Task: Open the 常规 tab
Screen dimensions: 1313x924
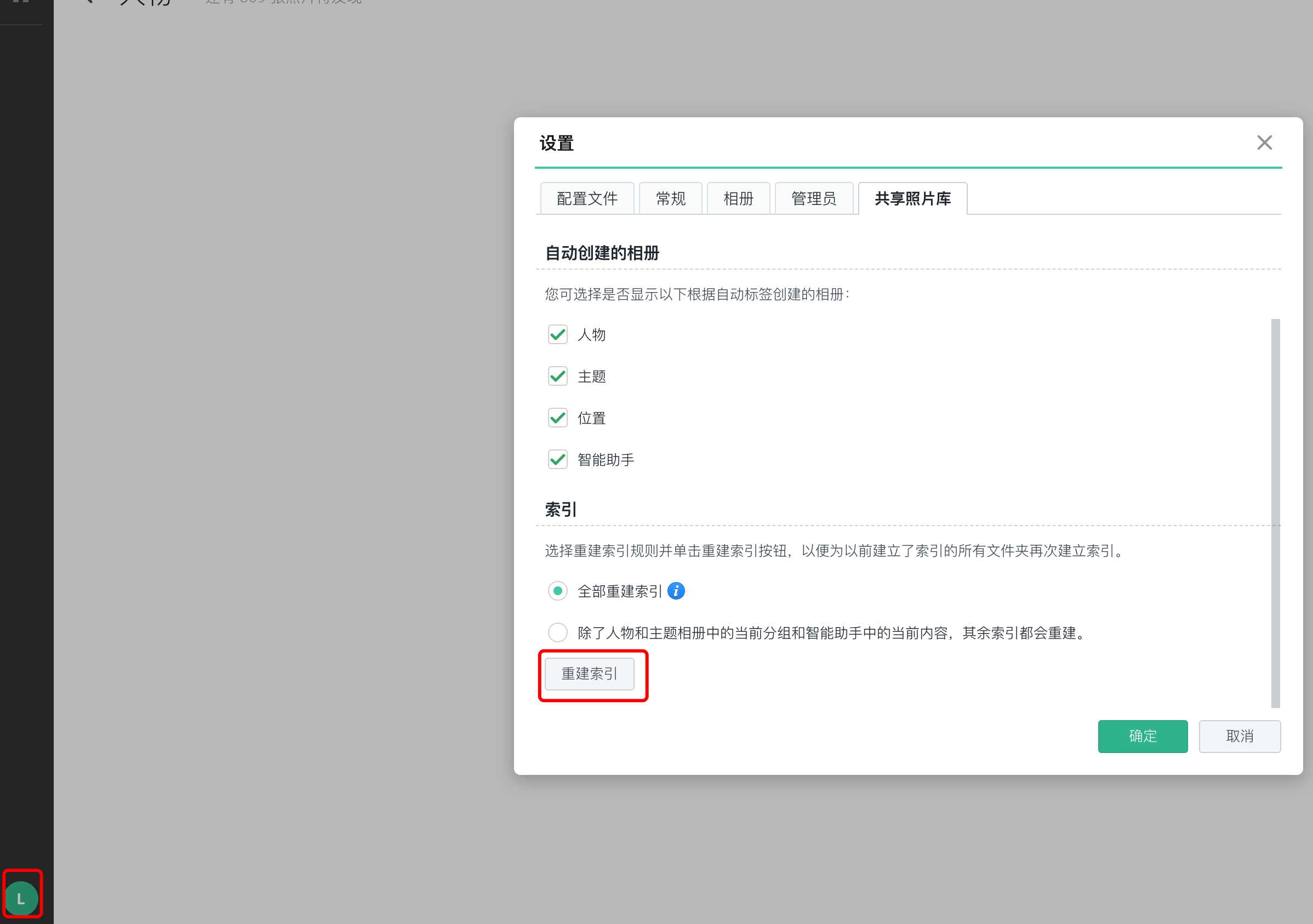Action: [670, 198]
